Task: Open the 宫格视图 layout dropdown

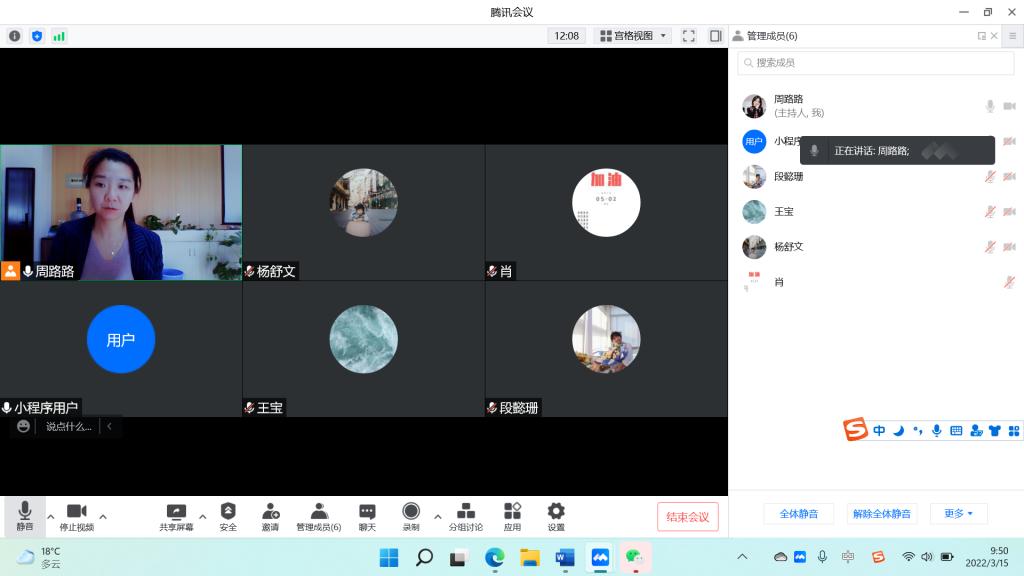Action: click(633, 36)
